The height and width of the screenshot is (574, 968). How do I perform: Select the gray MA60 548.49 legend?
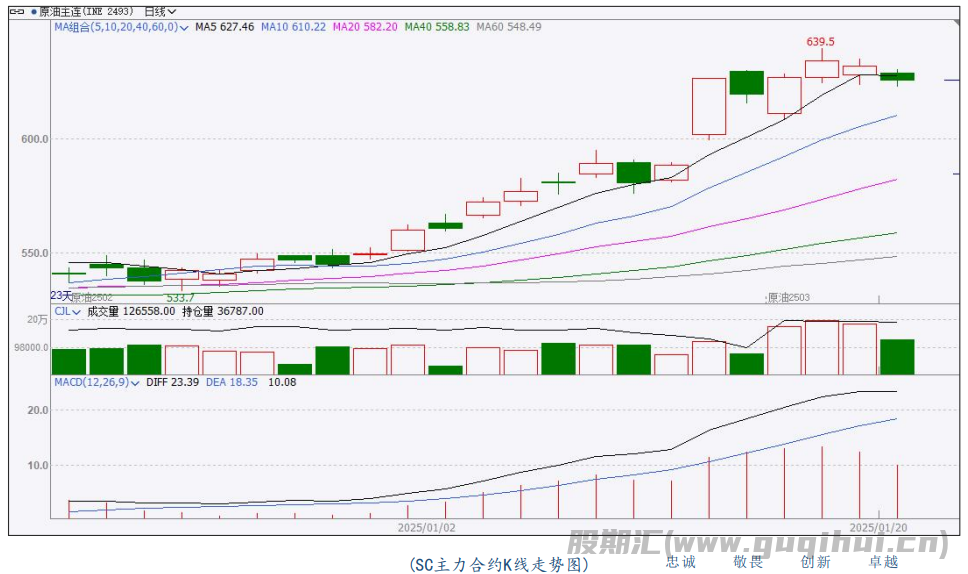(508, 27)
